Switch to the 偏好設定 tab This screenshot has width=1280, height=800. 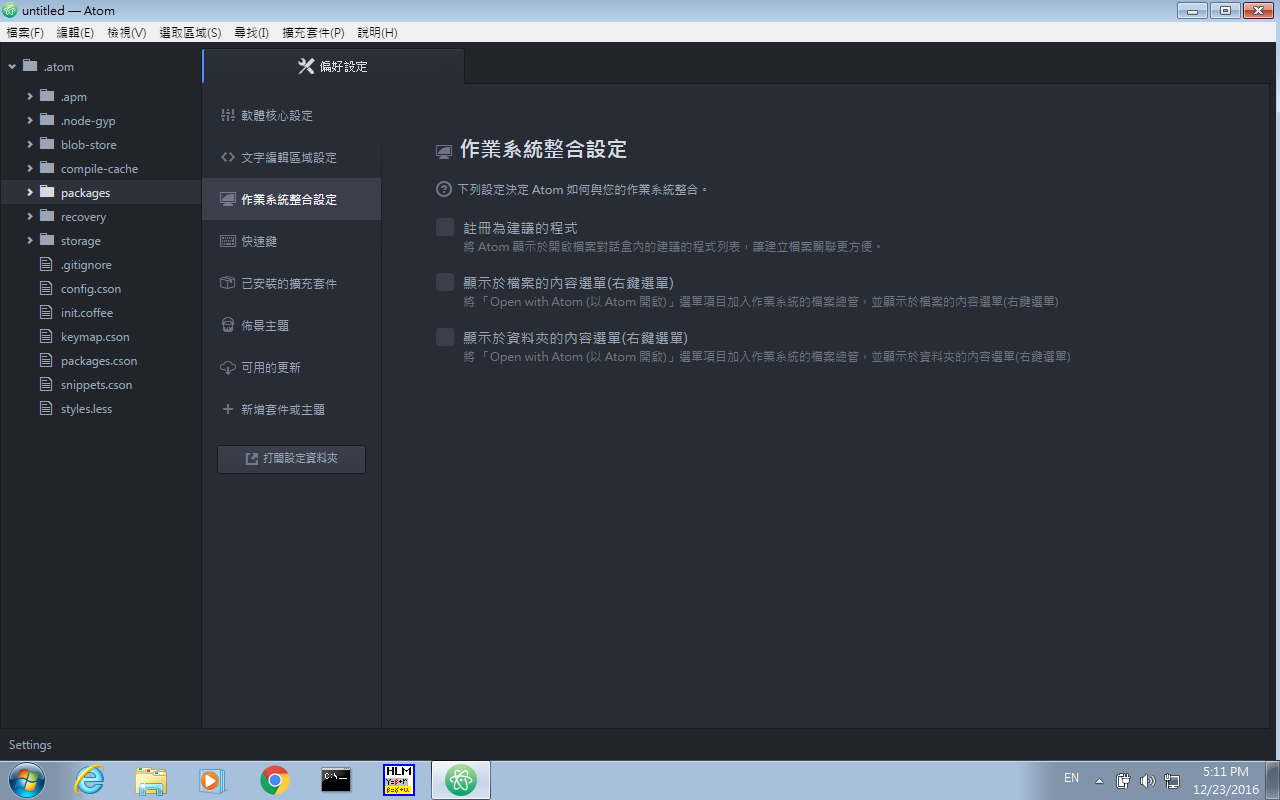333,66
